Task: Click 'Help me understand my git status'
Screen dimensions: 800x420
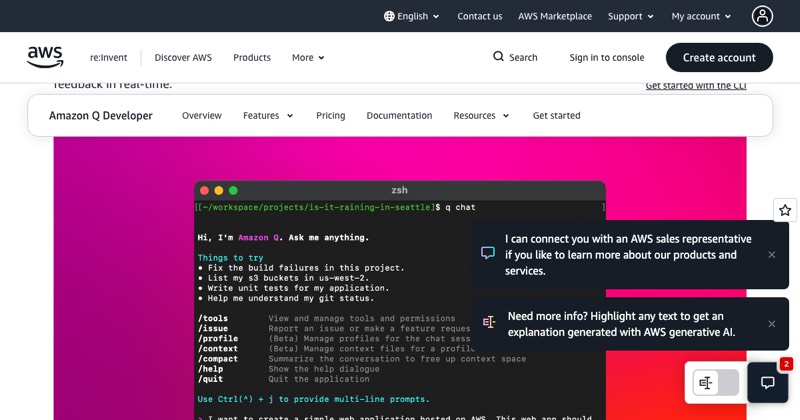Action: pos(286,298)
